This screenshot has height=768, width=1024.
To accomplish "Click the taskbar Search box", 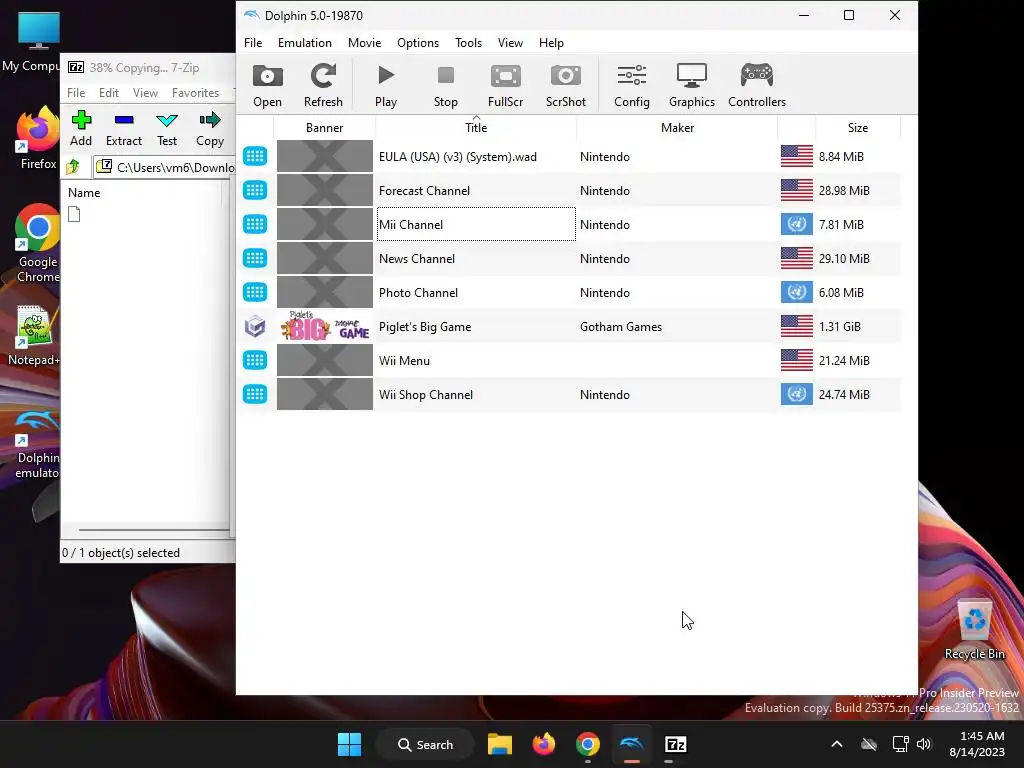I will 425,744.
